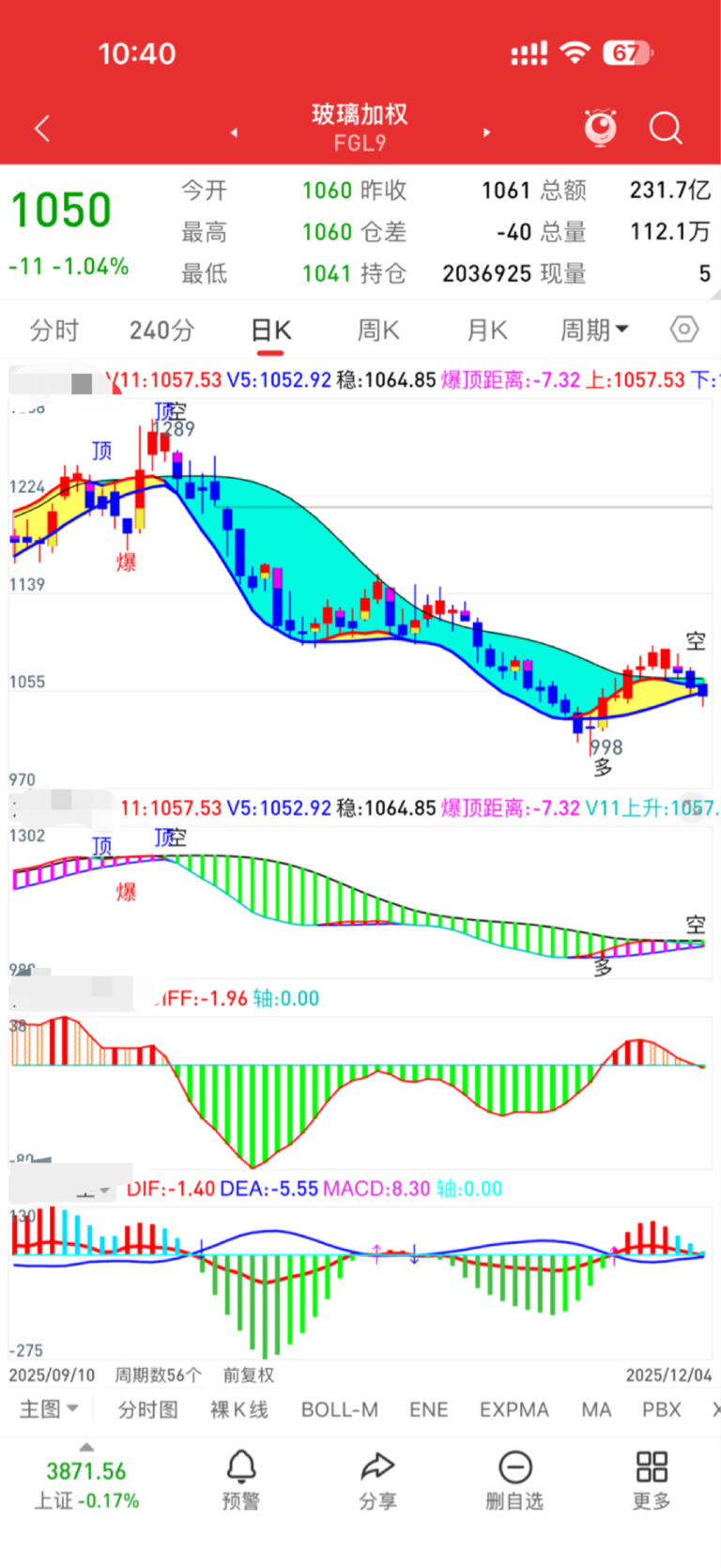Tap 删自选 minus circle icon
This screenshot has width=721, height=1568.
coord(515,1466)
